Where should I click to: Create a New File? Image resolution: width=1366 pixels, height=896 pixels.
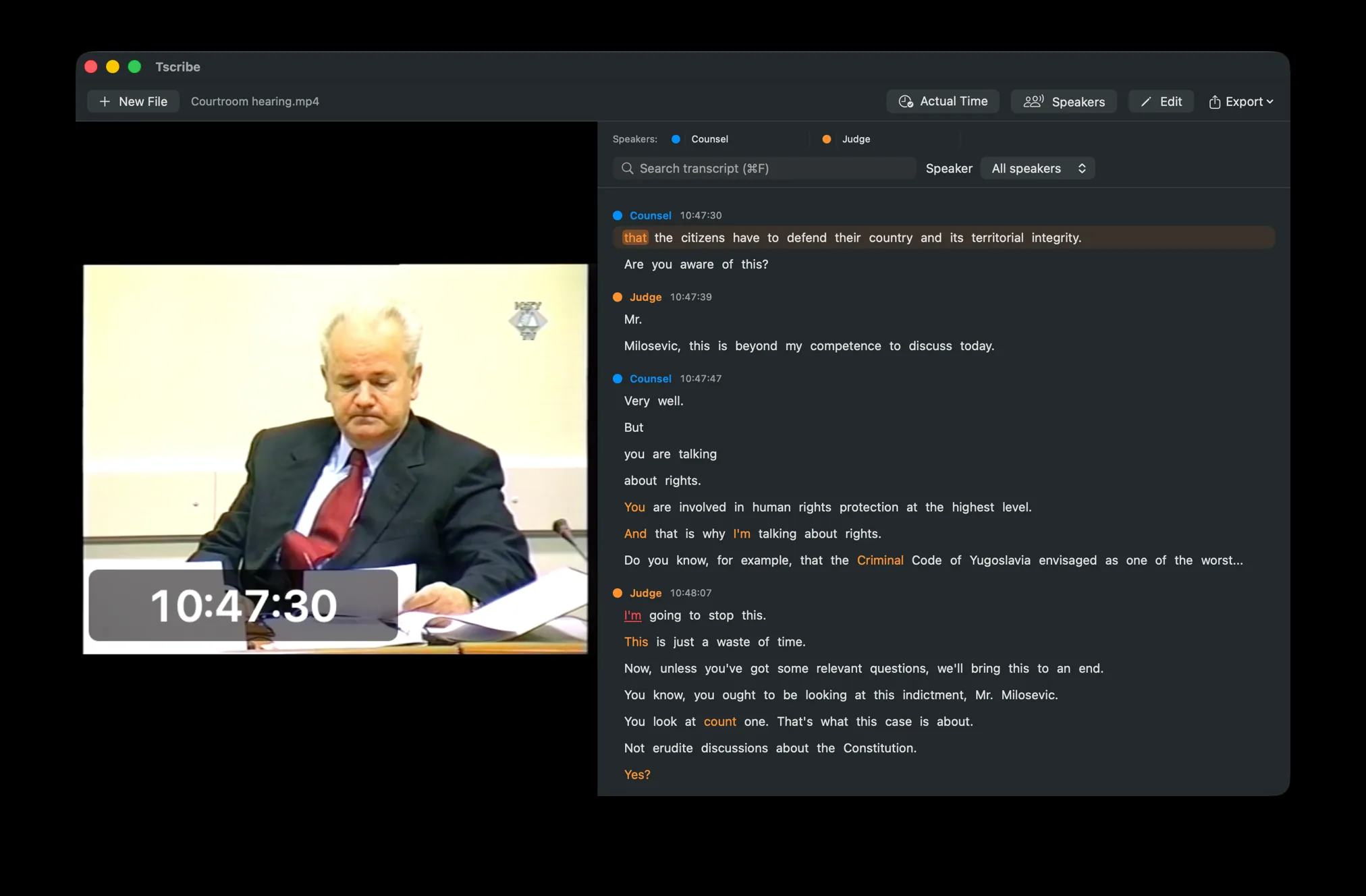point(133,101)
